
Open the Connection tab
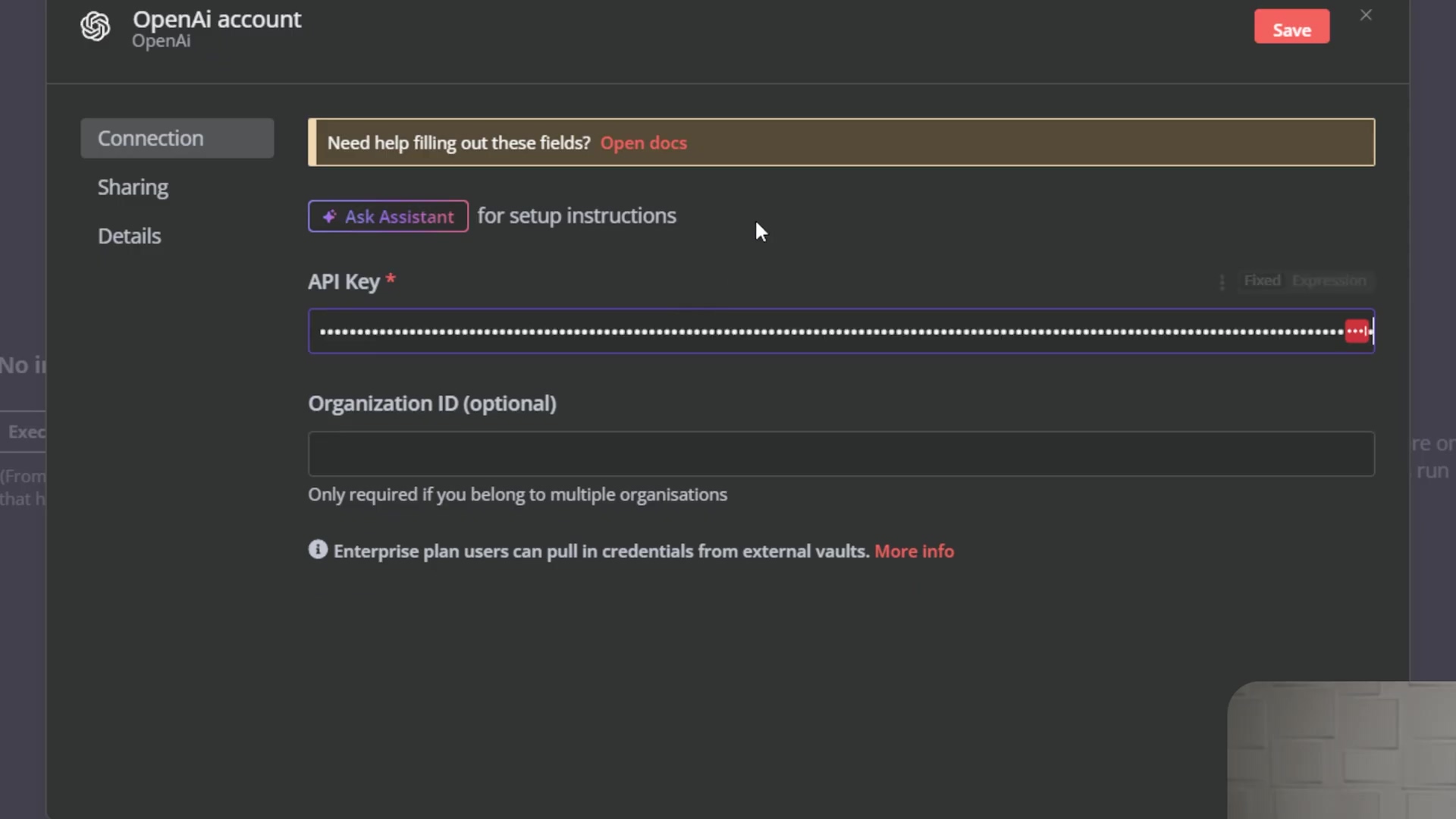(x=177, y=138)
